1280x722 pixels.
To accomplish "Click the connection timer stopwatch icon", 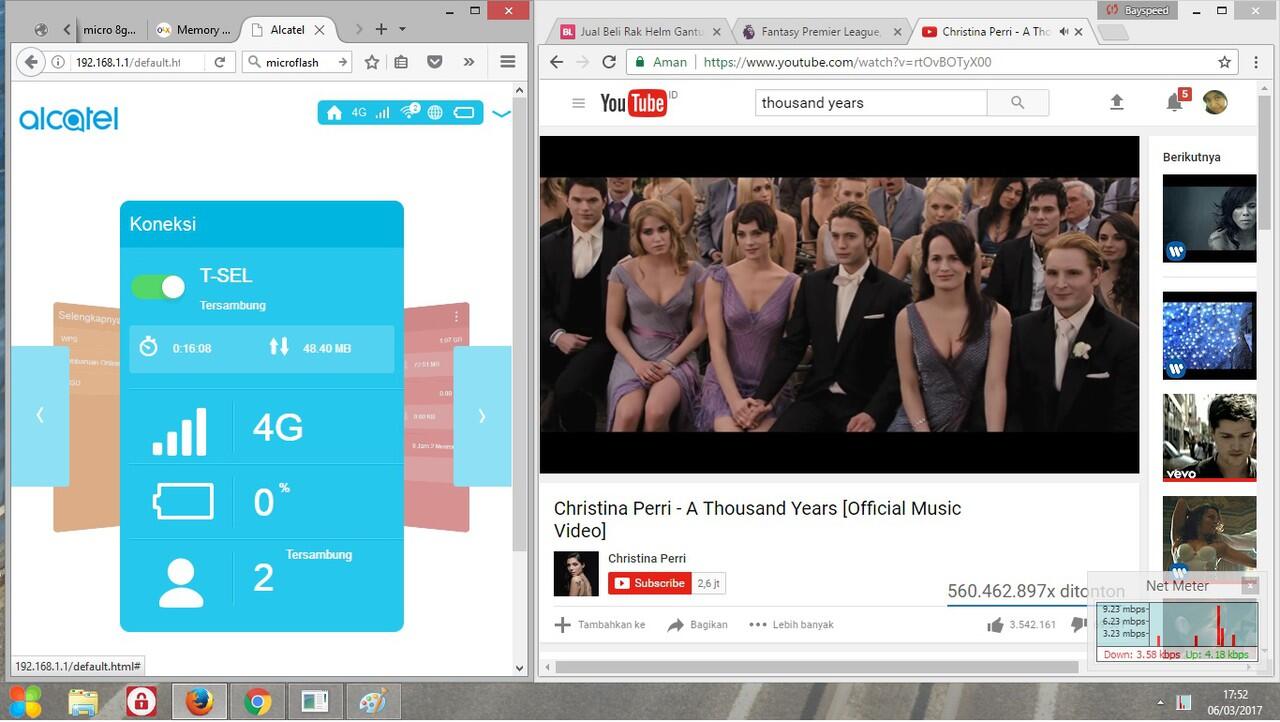I will pos(149,346).
